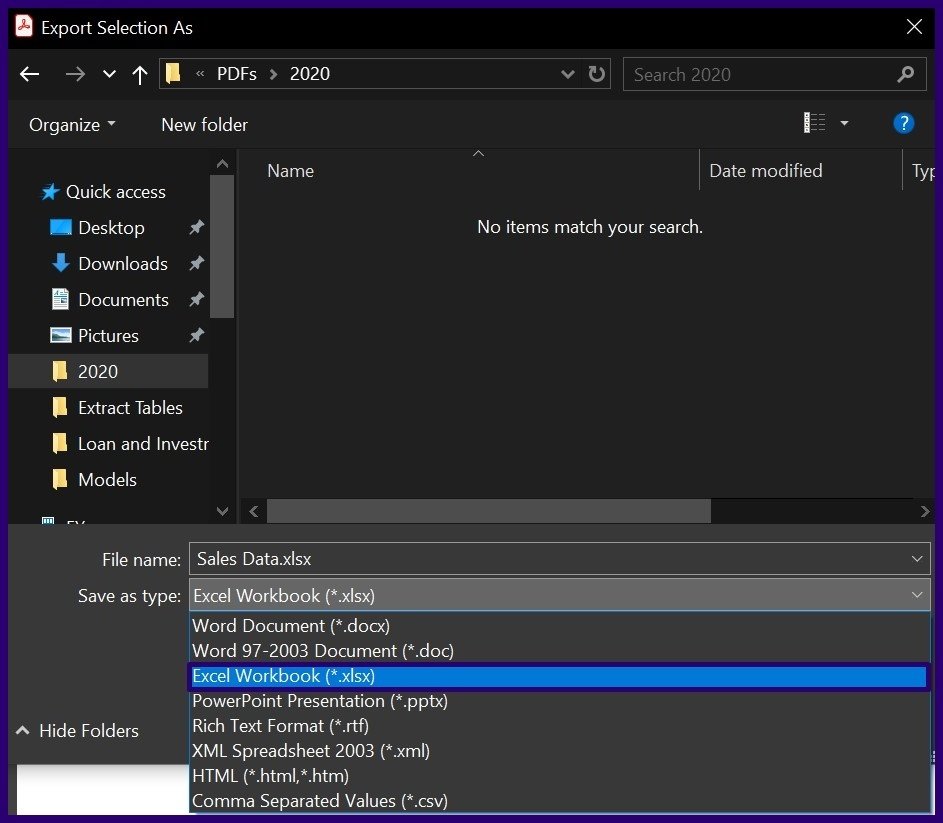Sort files by Date modified column
The image size is (943, 823).
766,171
